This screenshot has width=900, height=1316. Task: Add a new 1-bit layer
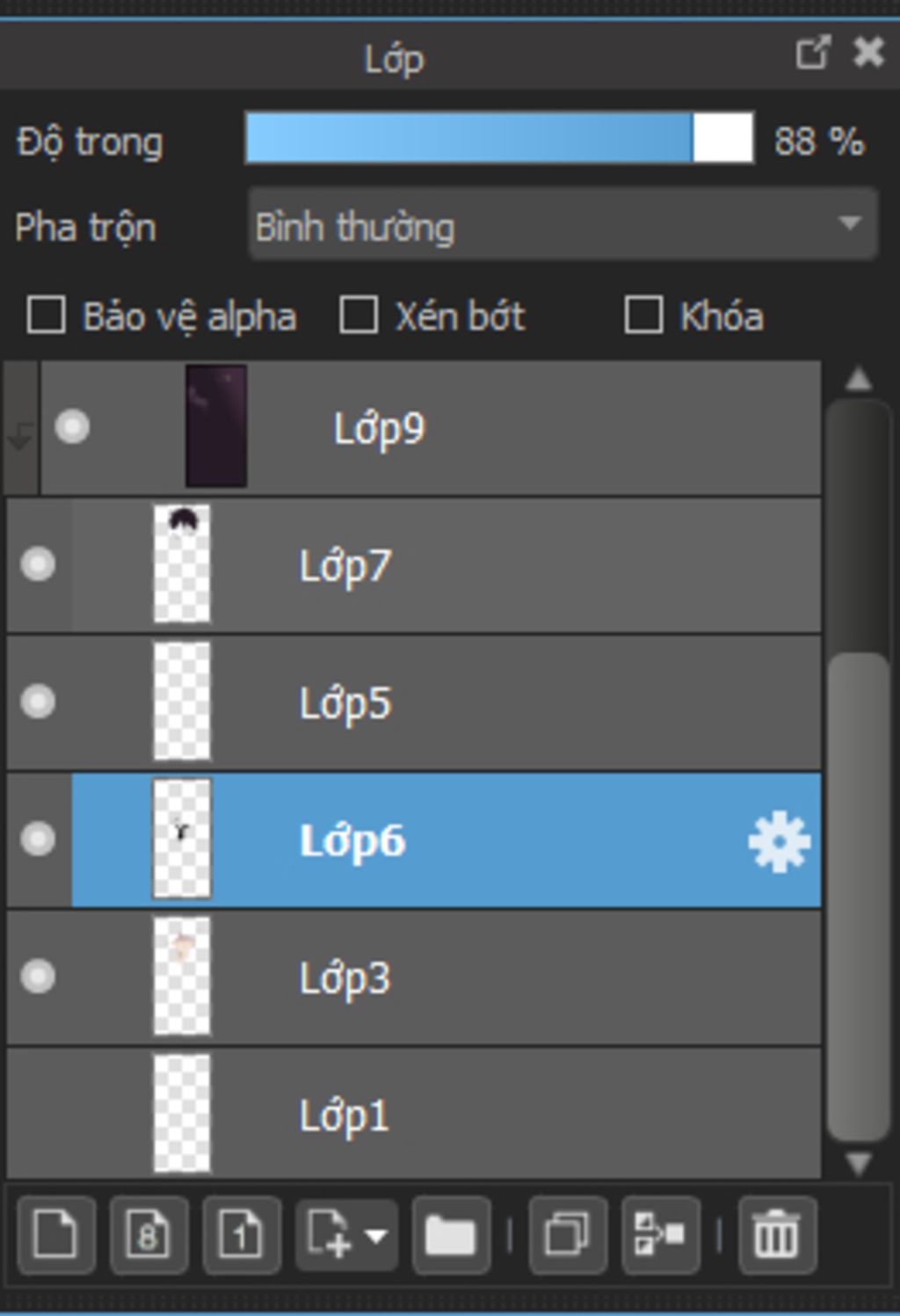click(242, 1234)
